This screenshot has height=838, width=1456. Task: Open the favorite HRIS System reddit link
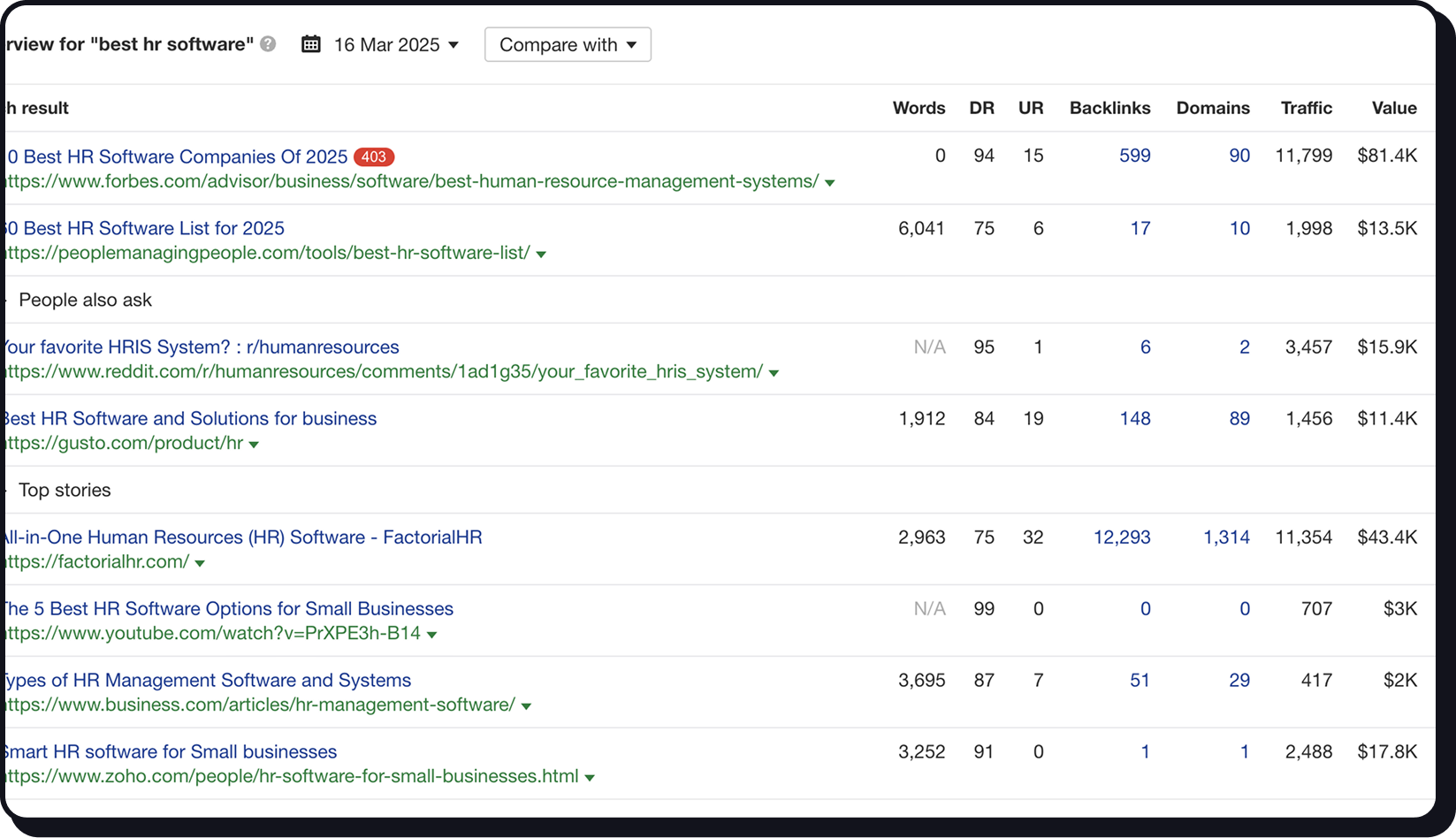tap(202, 347)
